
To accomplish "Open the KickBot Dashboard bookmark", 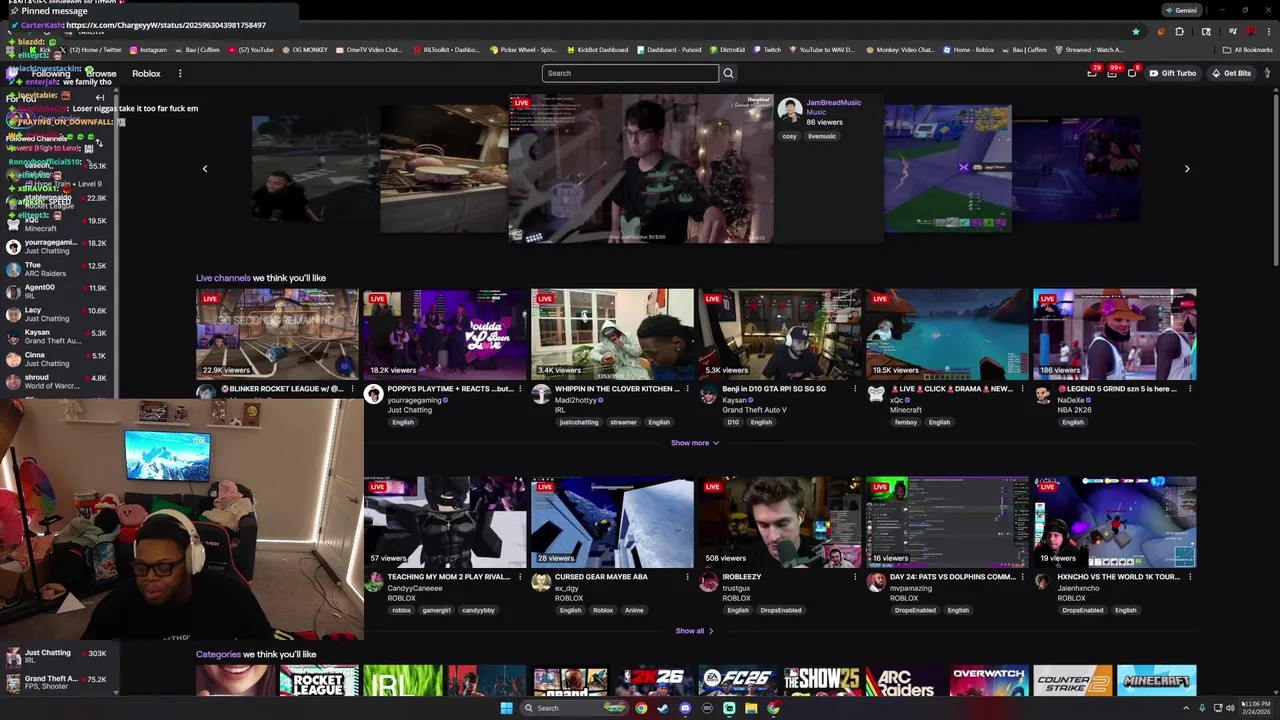I will (x=597, y=50).
